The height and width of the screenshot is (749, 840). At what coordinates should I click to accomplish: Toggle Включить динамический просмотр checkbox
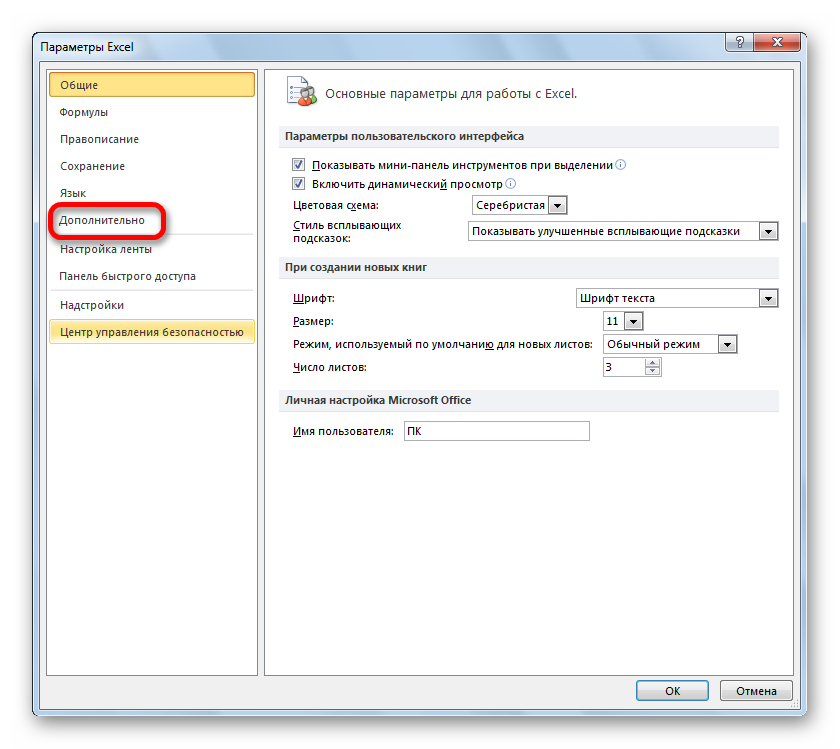click(x=298, y=184)
